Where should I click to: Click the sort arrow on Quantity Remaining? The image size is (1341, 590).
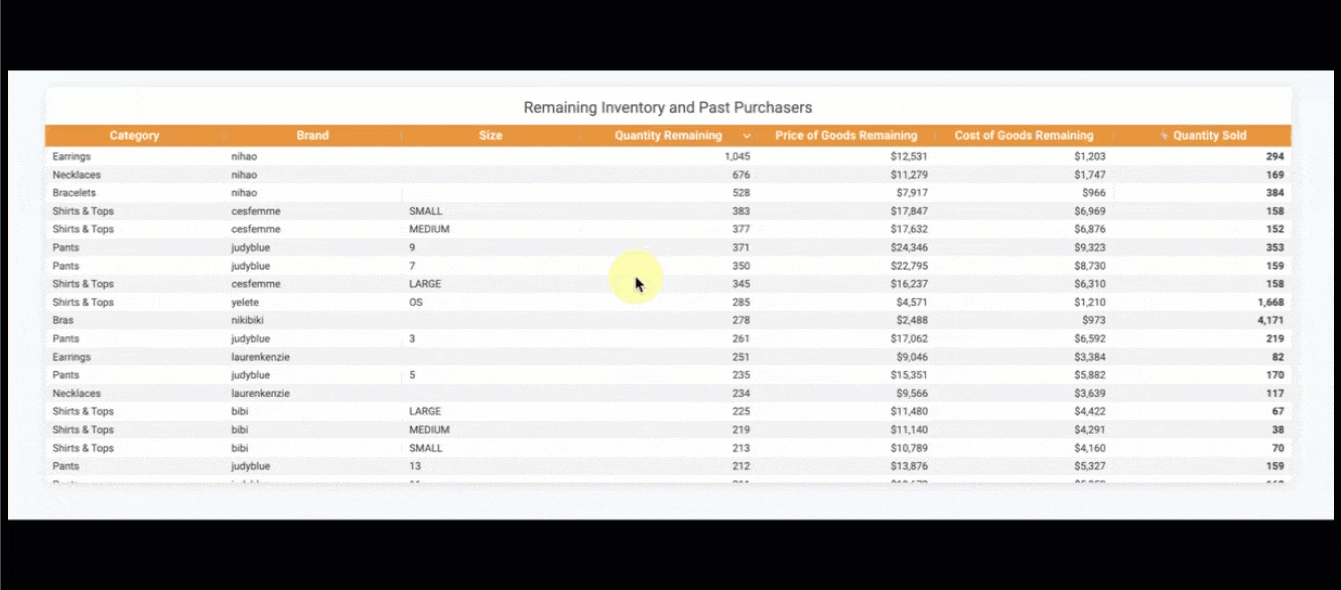click(747, 136)
